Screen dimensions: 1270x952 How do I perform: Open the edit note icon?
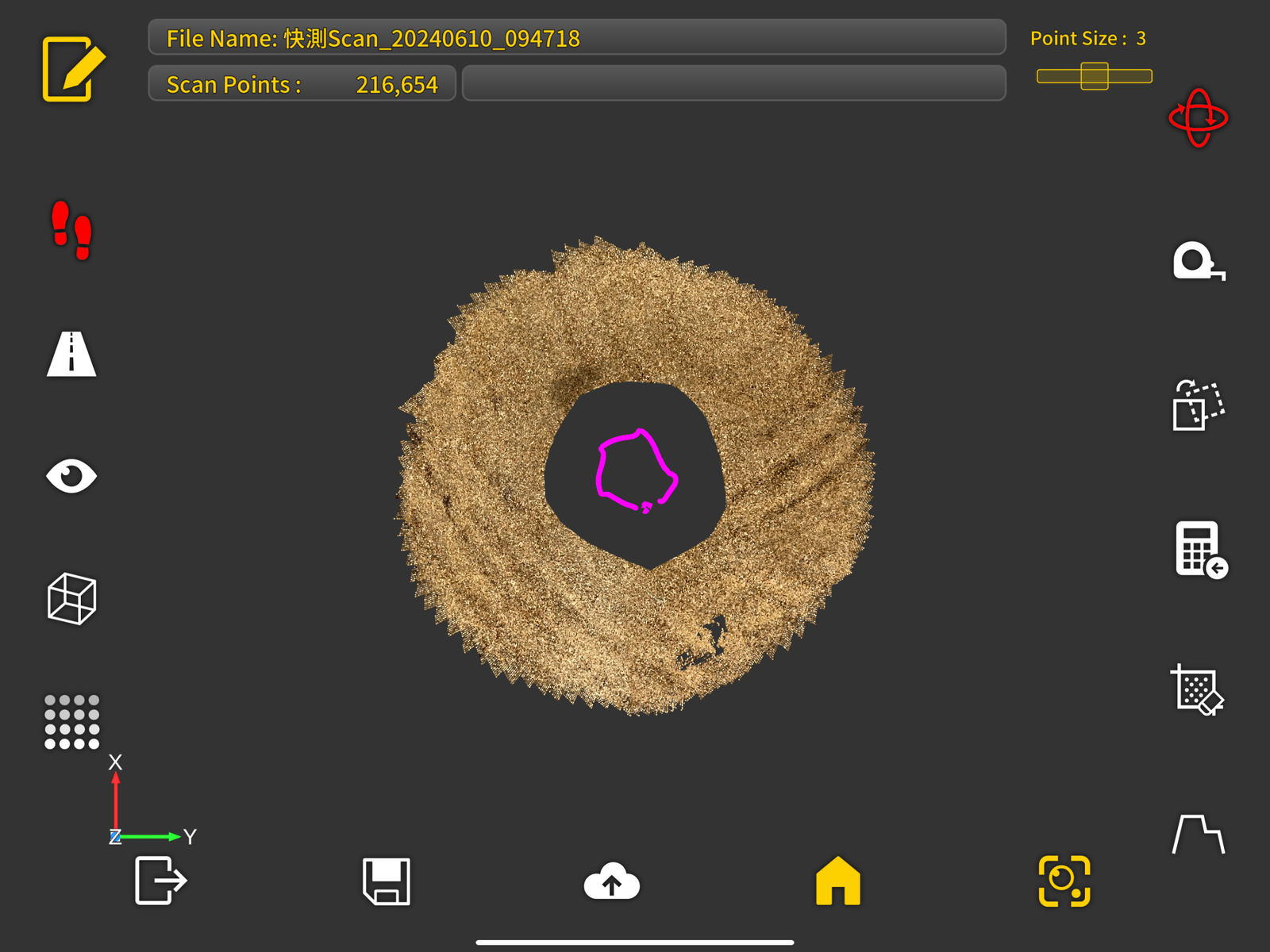pyautogui.click(x=73, y=69)
